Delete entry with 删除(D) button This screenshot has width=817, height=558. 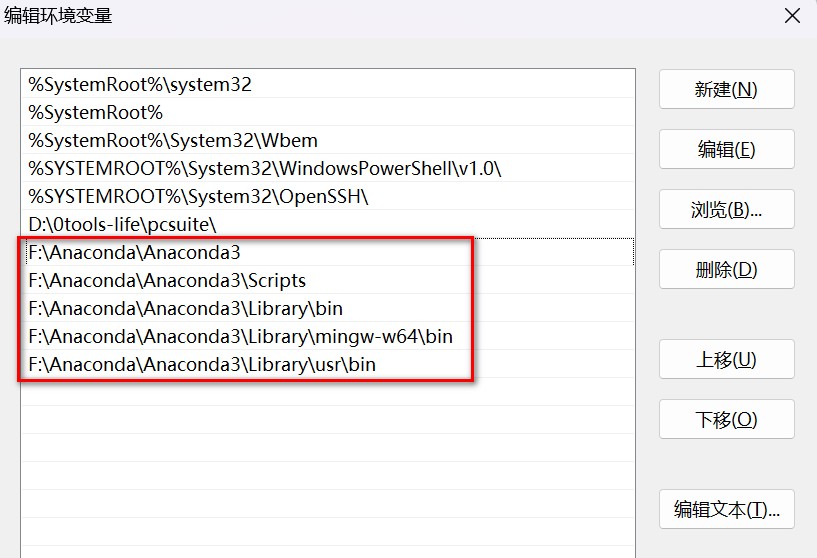pos(726,269)
